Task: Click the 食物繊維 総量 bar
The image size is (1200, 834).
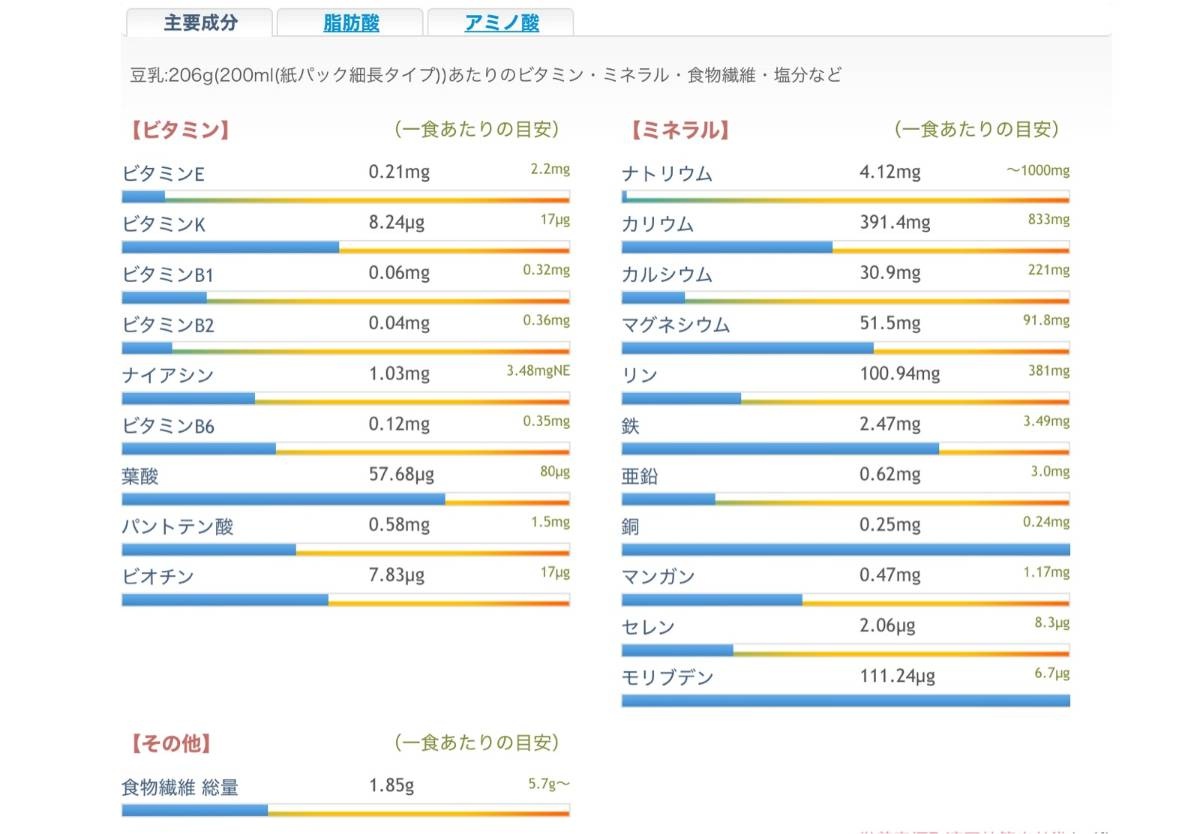Action: click(x=345, y=810)
